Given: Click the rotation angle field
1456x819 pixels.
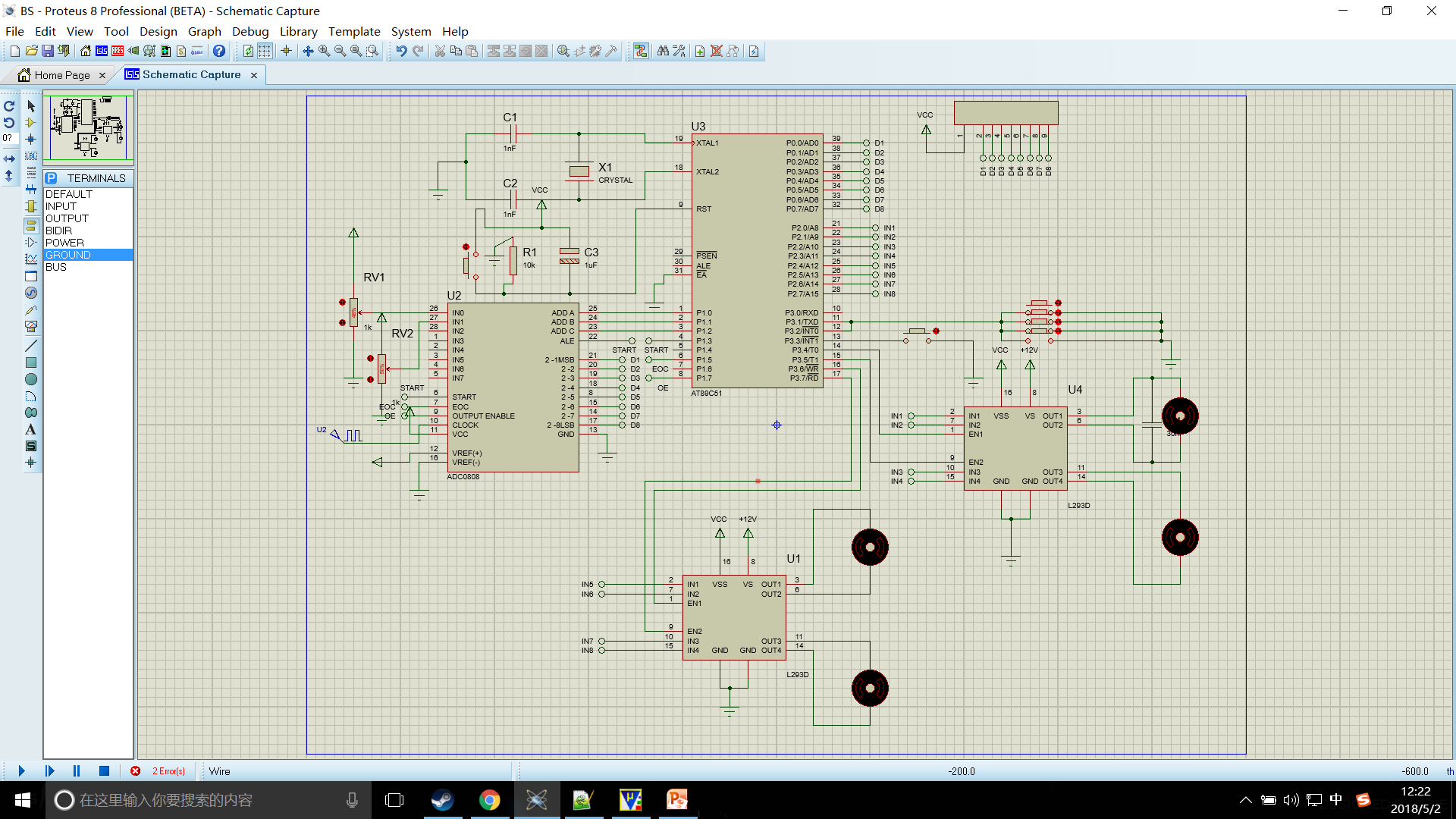Looking at the screenshot, I should pos(8,138).
